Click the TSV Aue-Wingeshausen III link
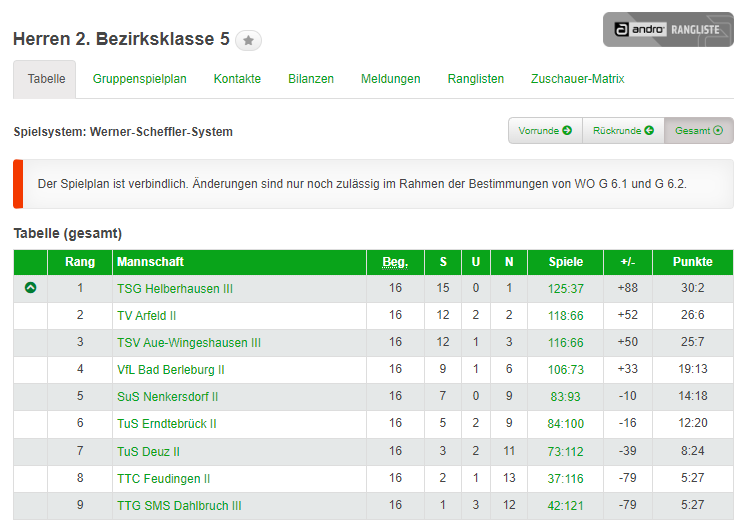This screenshot has height=525, width=743. pos(189,343)
